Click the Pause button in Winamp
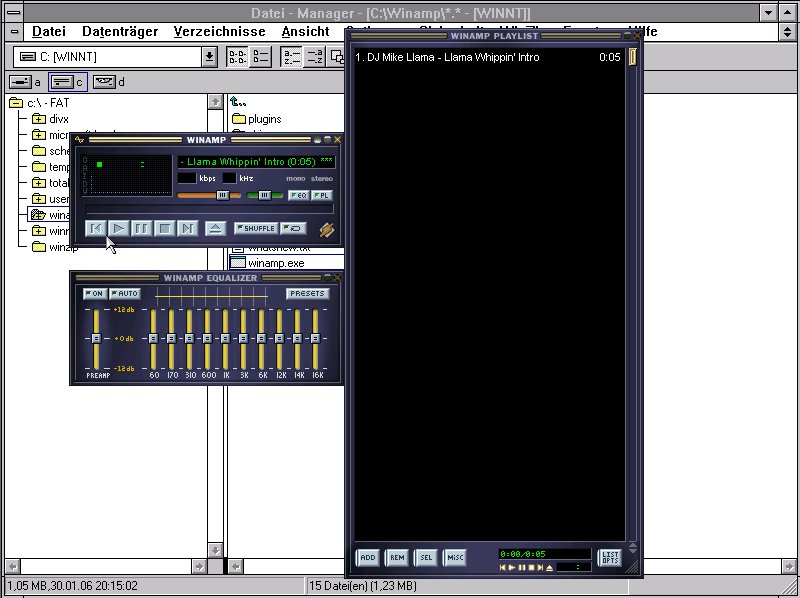This screenshot has height=598, width=800. pyautogui.click(x=142, y=228)
